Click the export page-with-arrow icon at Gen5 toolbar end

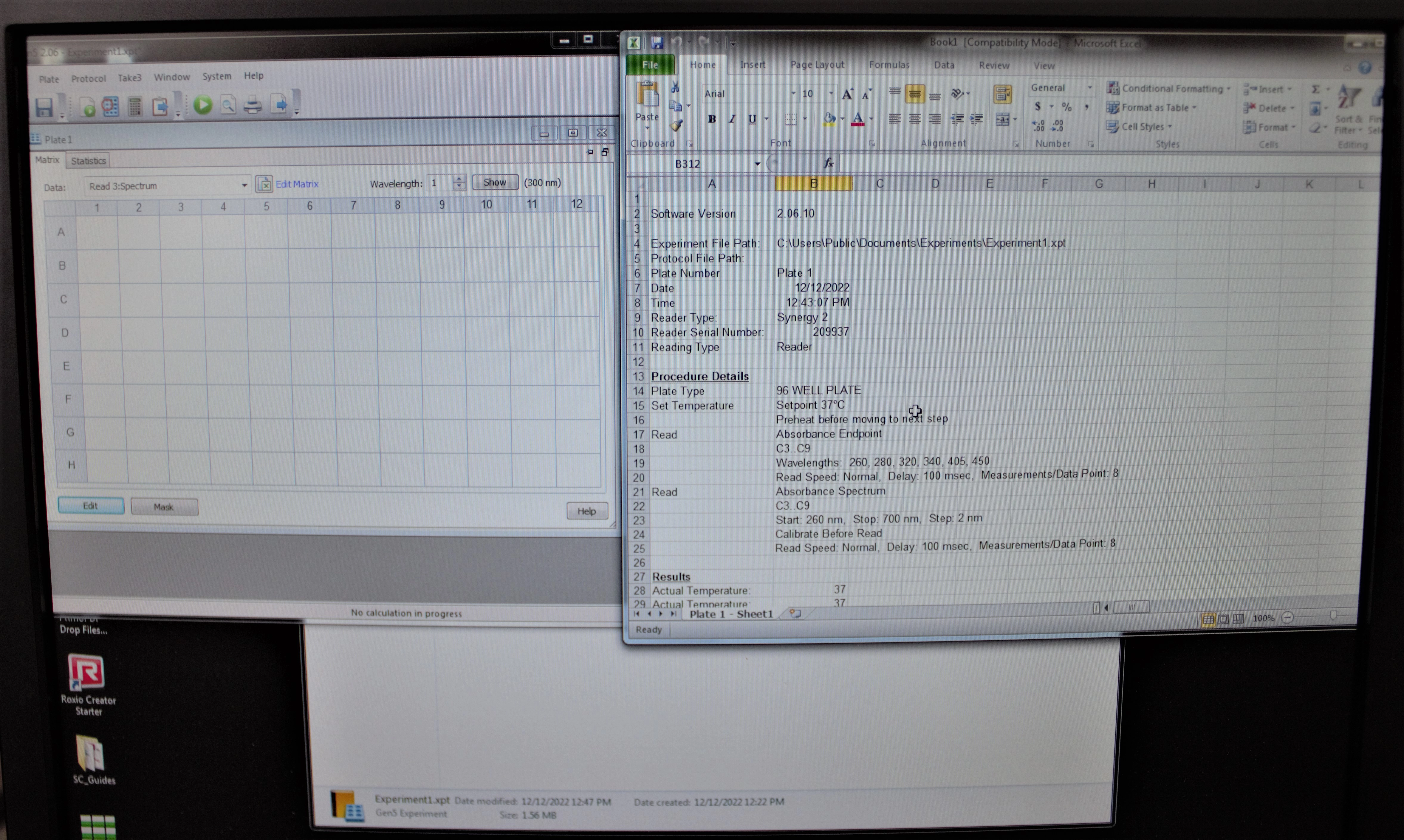coord(279,105)
